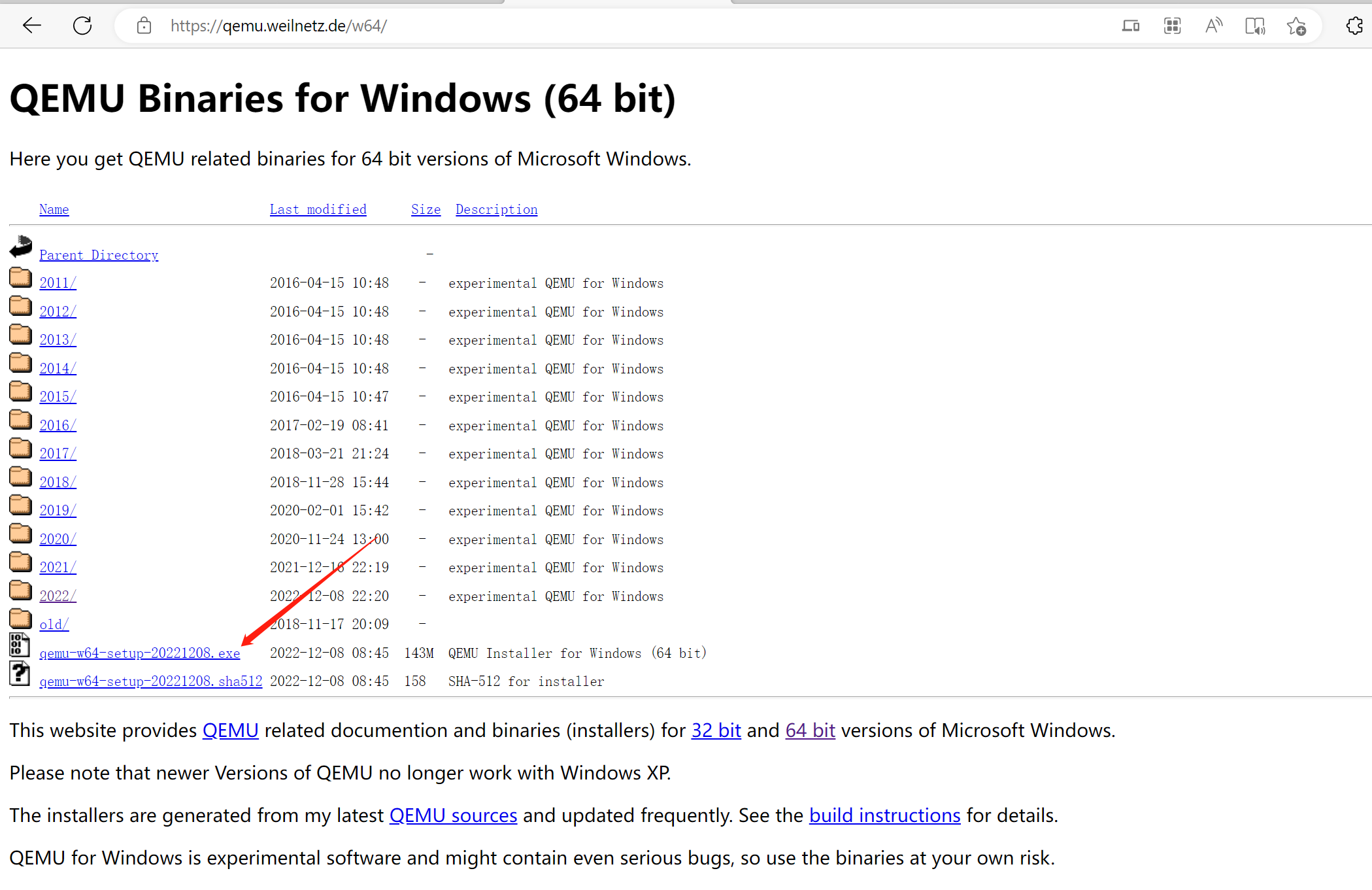Click the folder icon beside 2022/
The image size is (1372, 890).
click(20, 590)
